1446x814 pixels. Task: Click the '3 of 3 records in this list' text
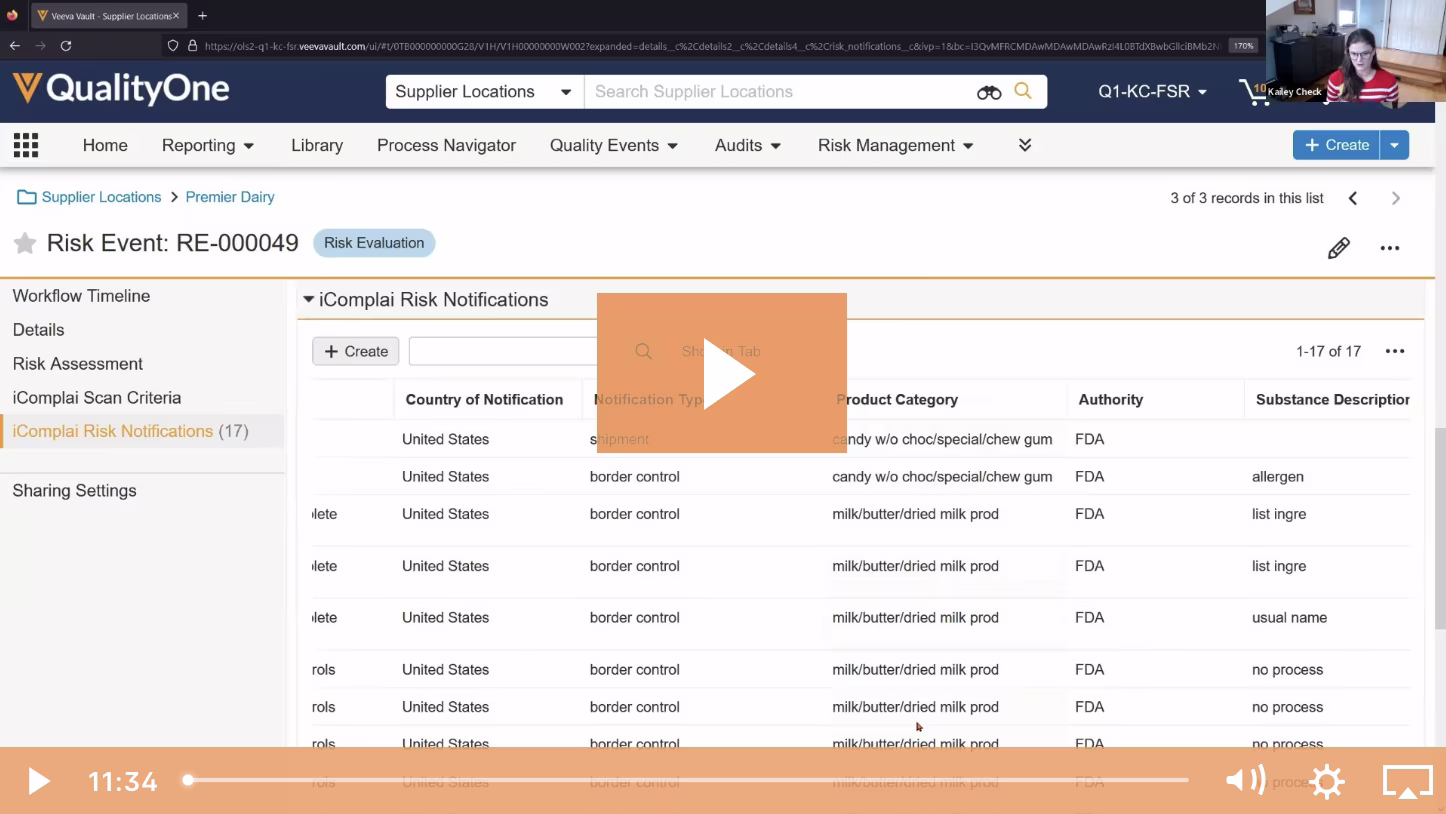[1247, 198]
